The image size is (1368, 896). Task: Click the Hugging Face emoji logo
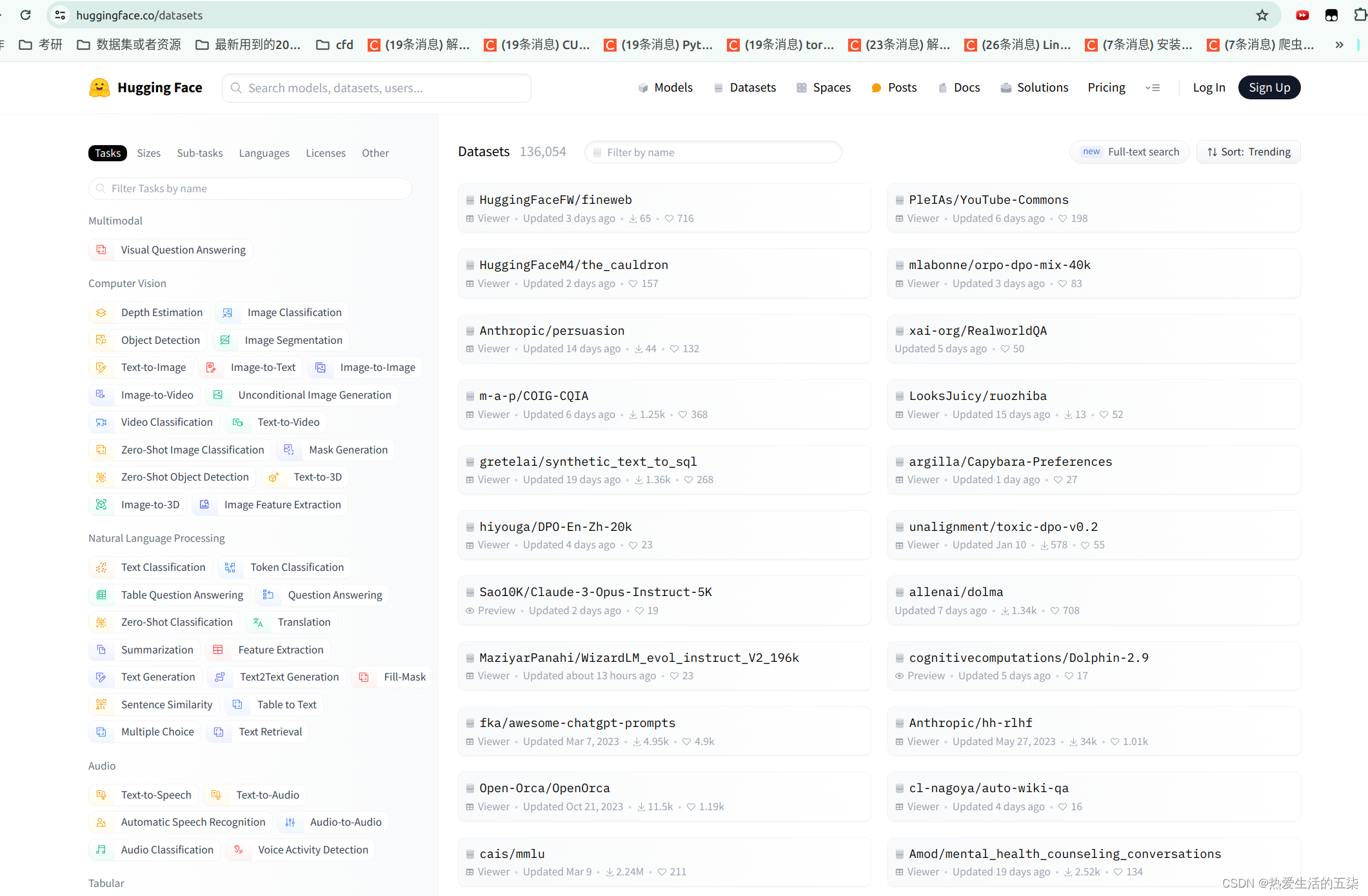[x=99, y=88]
